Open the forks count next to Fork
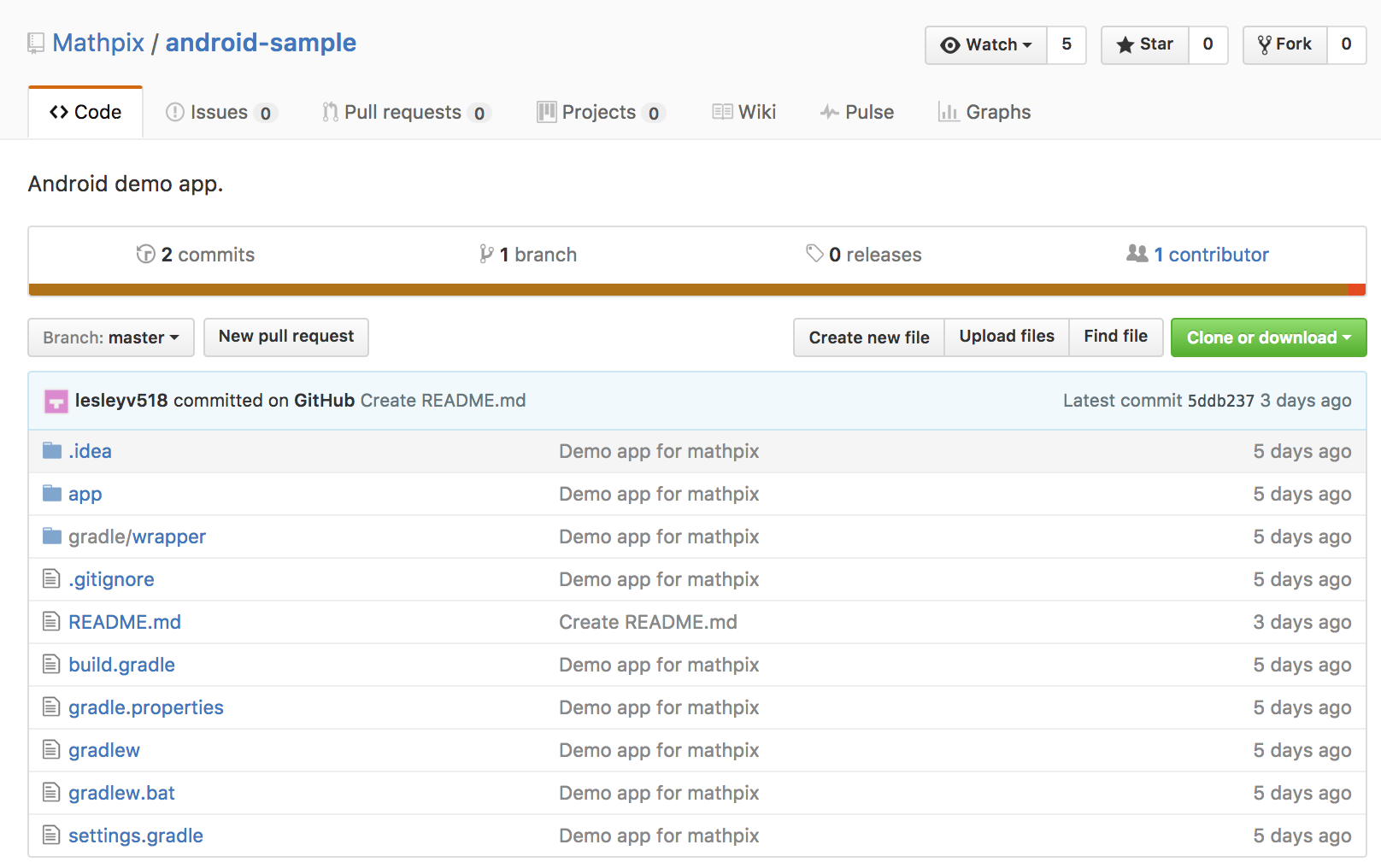This screenshot has height=868, width=1381. click(1347, 44)
